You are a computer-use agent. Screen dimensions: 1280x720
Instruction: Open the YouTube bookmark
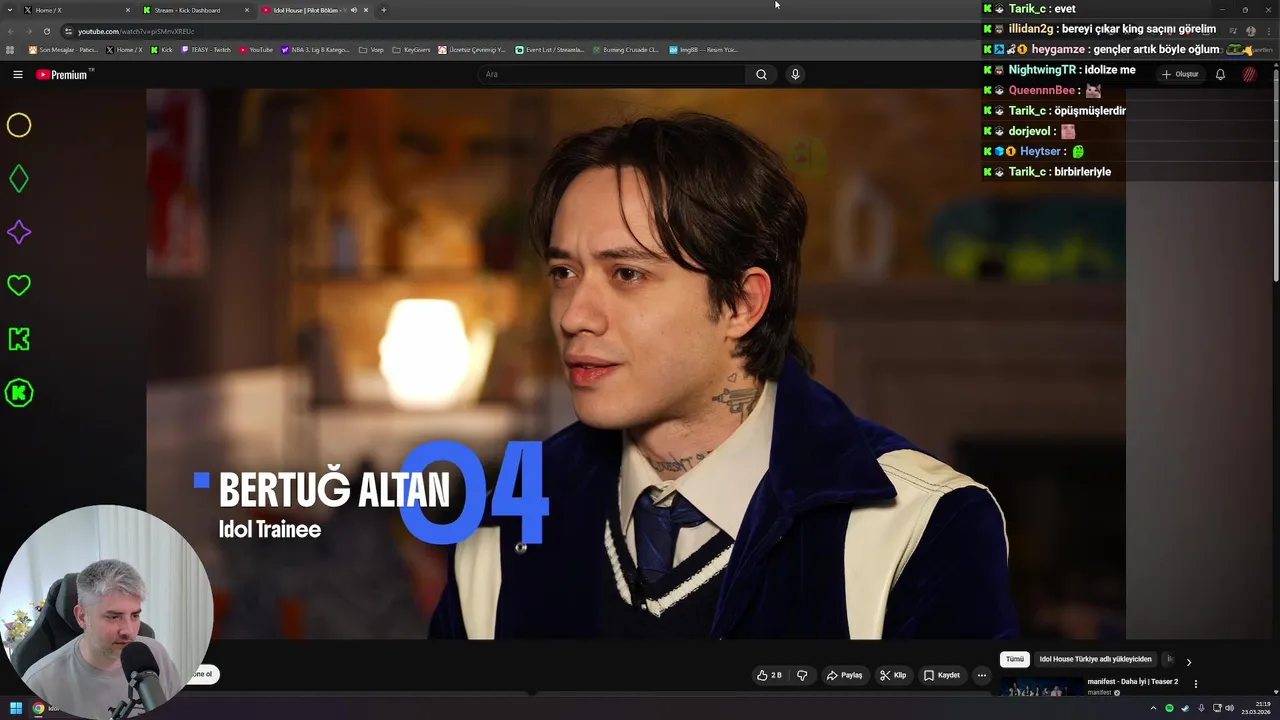pyautogui.click(x=256, y=49)
